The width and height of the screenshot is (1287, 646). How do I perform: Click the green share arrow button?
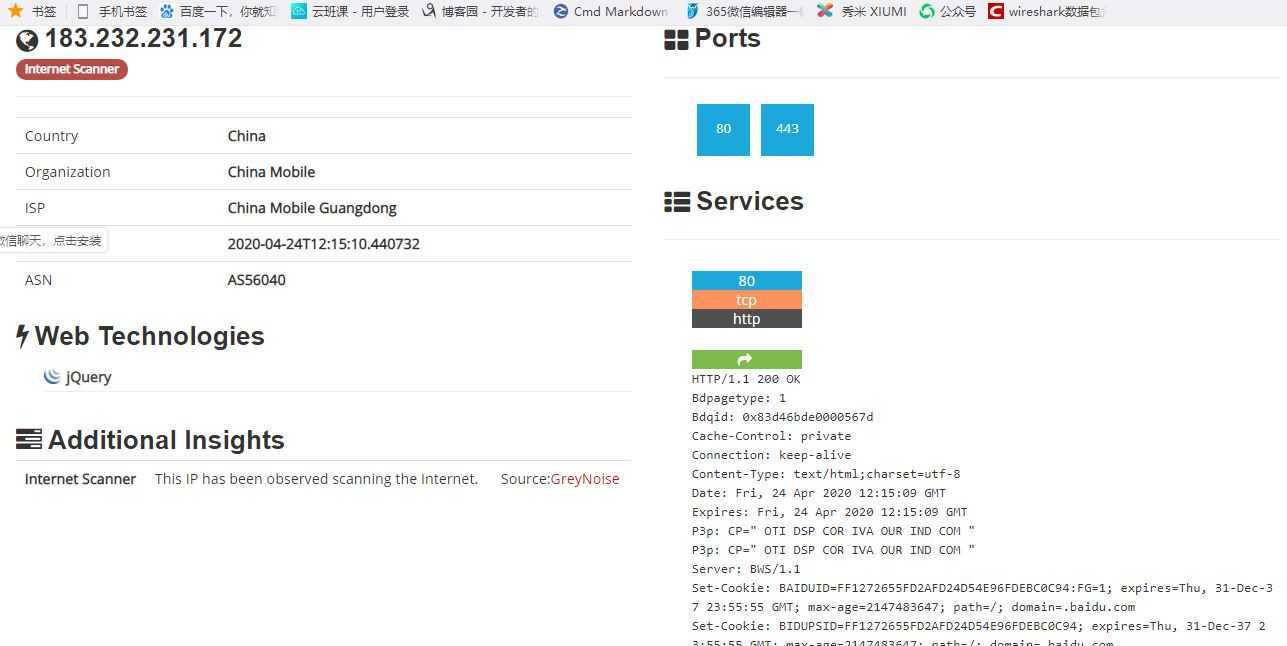coord(747,360)
